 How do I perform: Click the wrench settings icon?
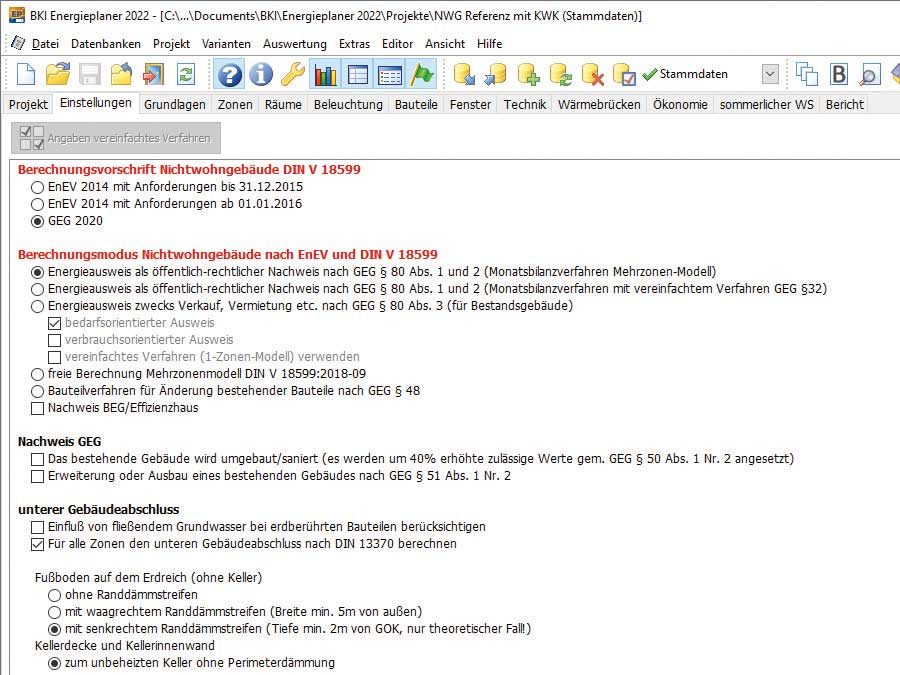click(x=293, y=75)
